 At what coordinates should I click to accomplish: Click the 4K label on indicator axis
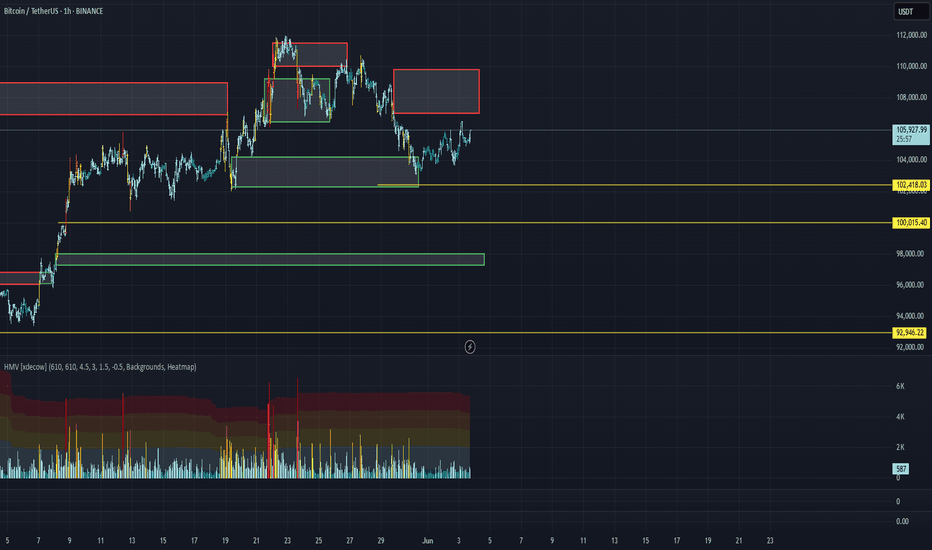click(x=900, y=417)
